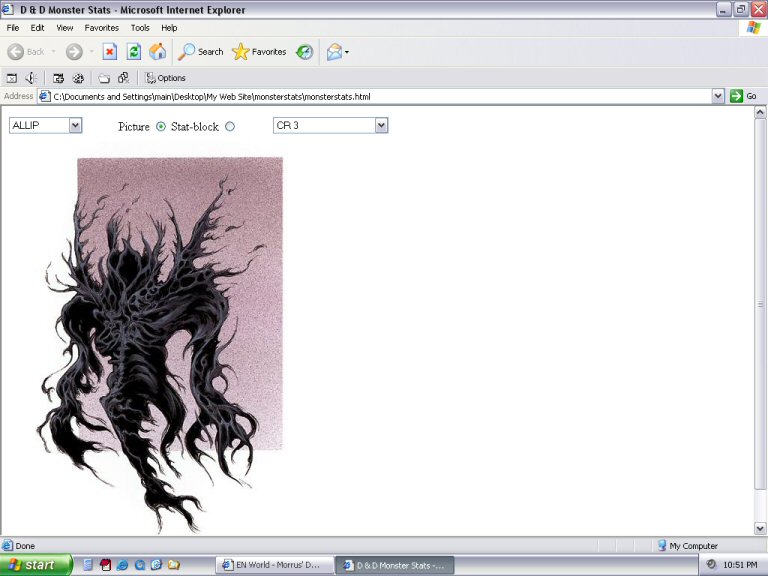Open the View menu
The height and width of the screenshot is (576, 768).
(x=65, y=28)
